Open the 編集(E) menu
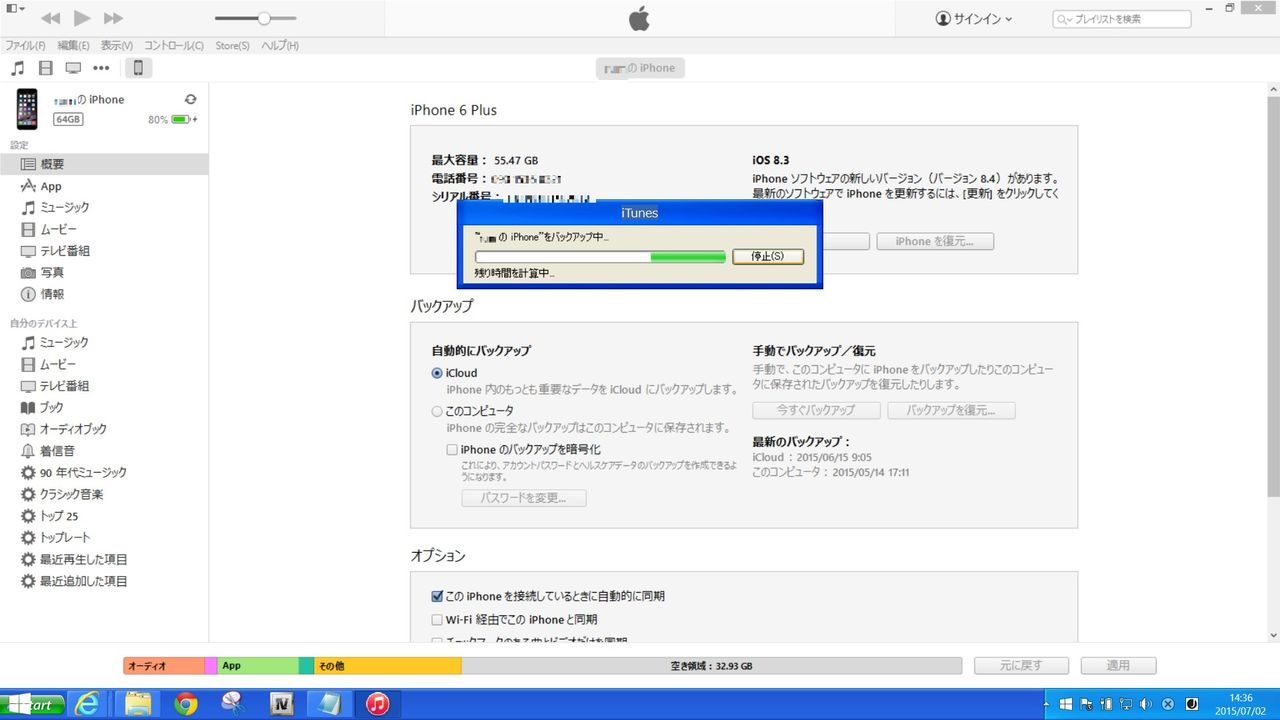The width and height of the screenshot is (1280, 720). tap(73, 46)
